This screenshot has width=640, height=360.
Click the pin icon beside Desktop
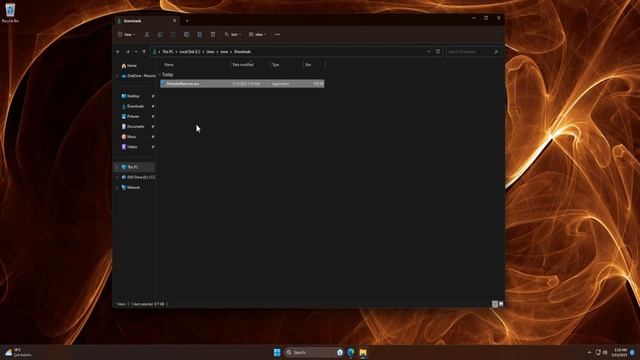[x=153, y=96]
